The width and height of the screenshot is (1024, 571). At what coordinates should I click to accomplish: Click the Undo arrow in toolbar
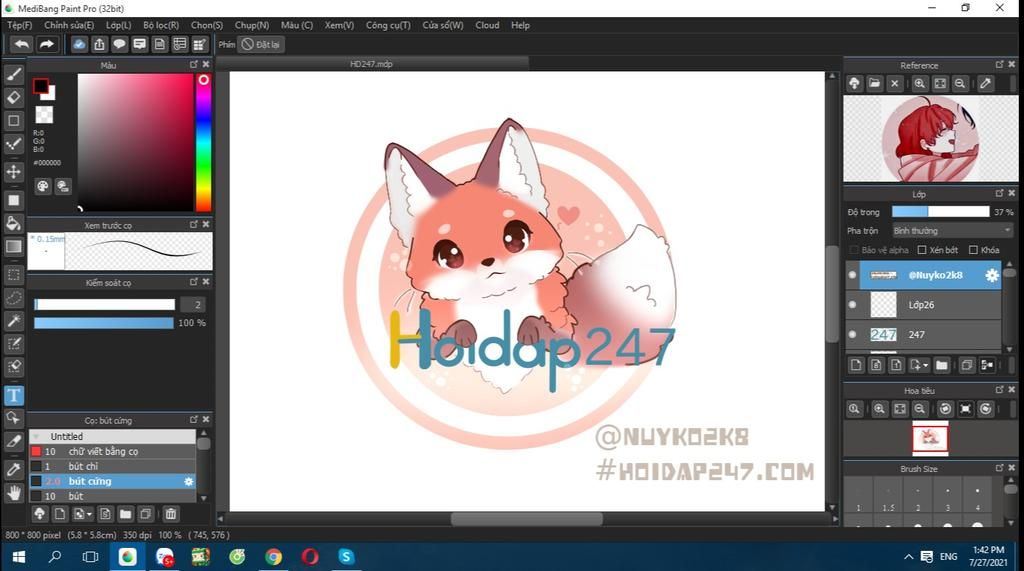point(22,44)
